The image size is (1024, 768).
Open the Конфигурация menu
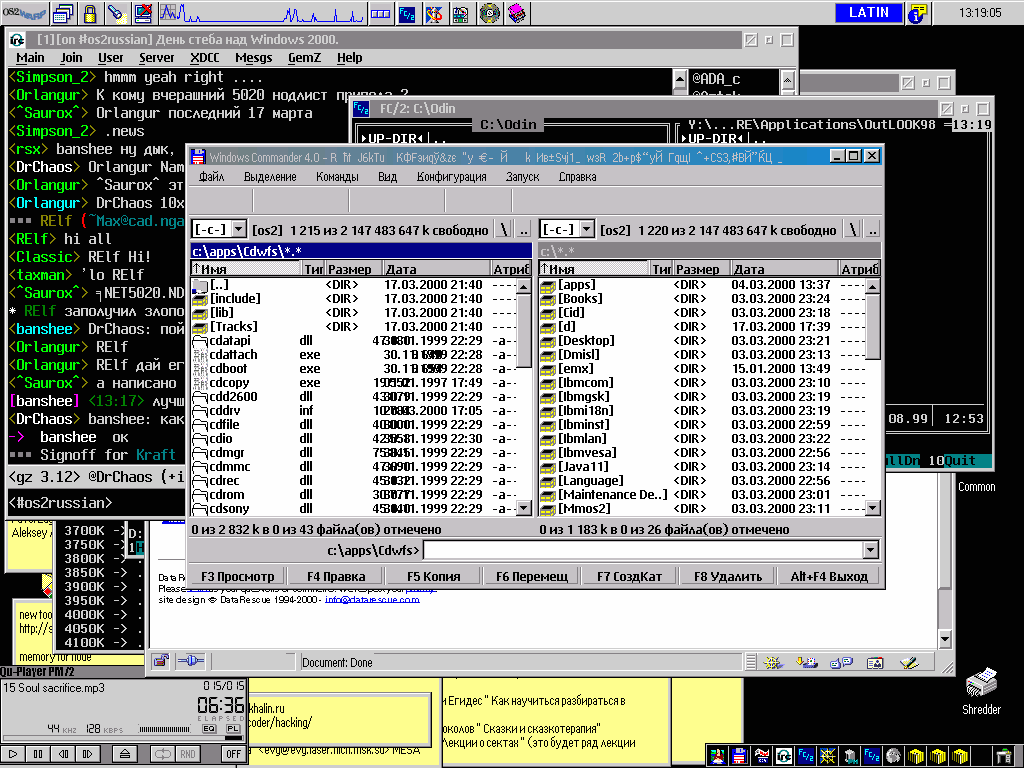(x=451, y=177)
